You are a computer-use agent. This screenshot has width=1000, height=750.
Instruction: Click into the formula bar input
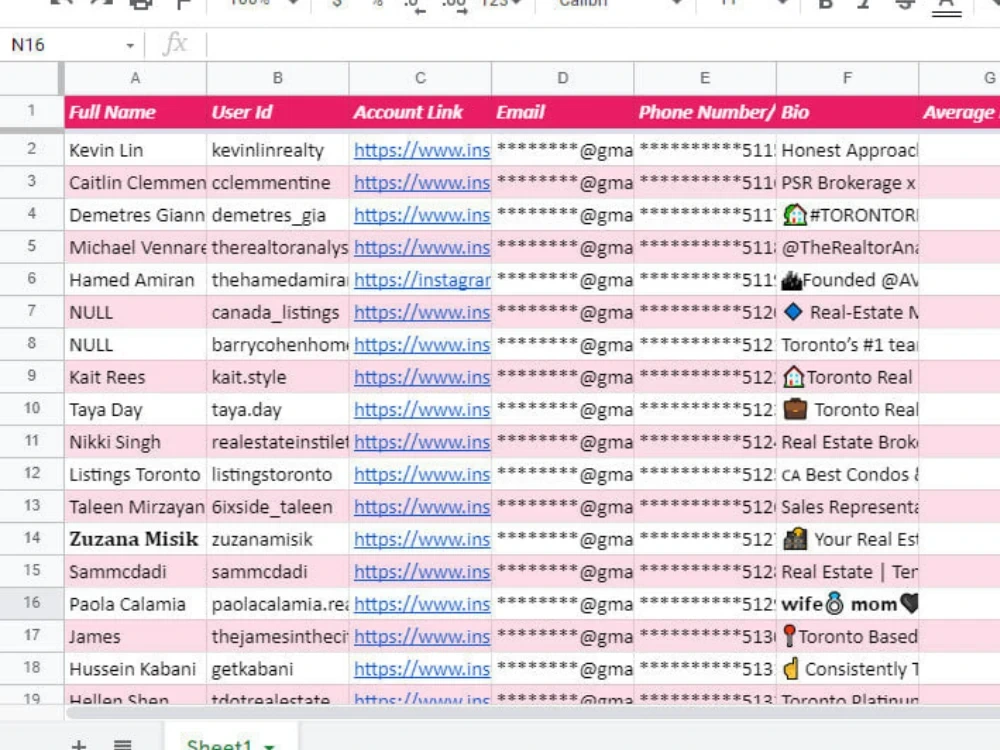tap(603, 45)
